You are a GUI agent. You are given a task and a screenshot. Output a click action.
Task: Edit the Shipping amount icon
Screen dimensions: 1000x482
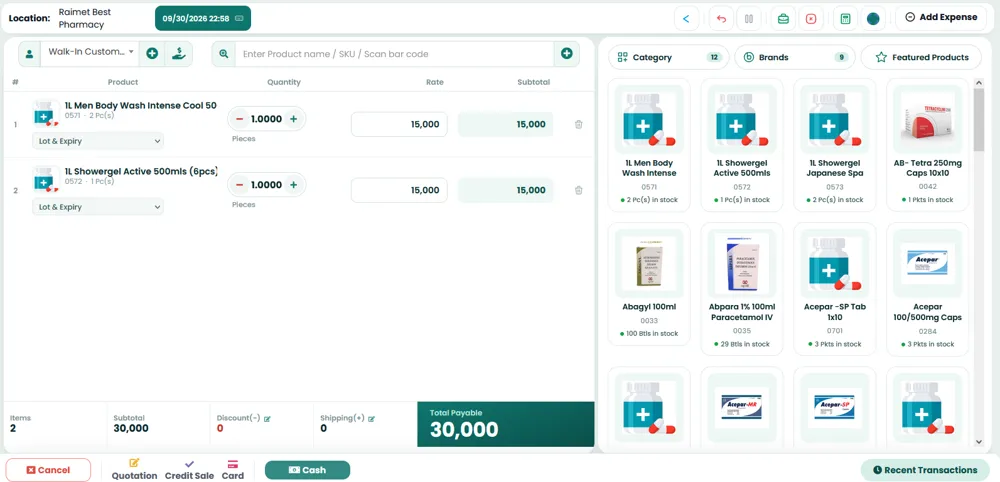371,419
